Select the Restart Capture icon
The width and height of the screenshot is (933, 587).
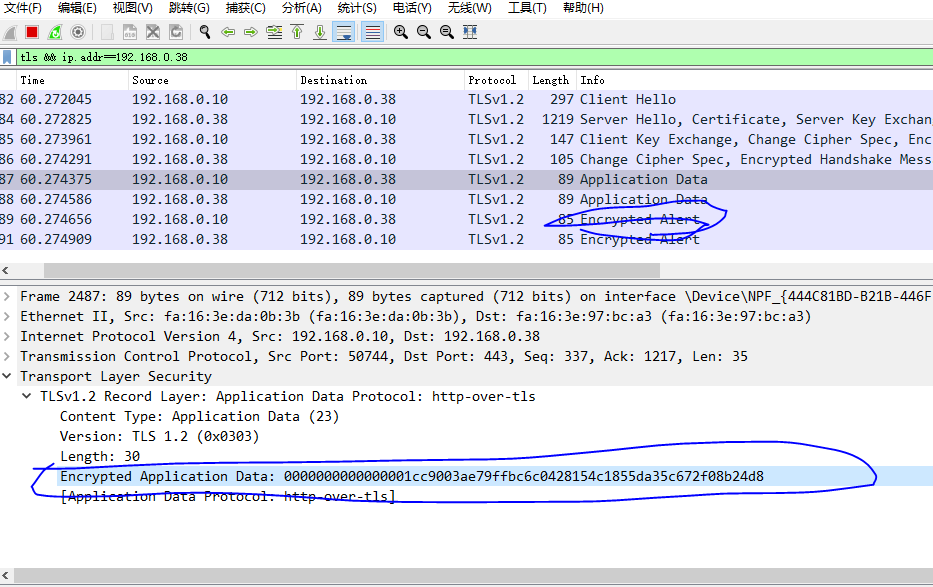(x=54, y=31)
